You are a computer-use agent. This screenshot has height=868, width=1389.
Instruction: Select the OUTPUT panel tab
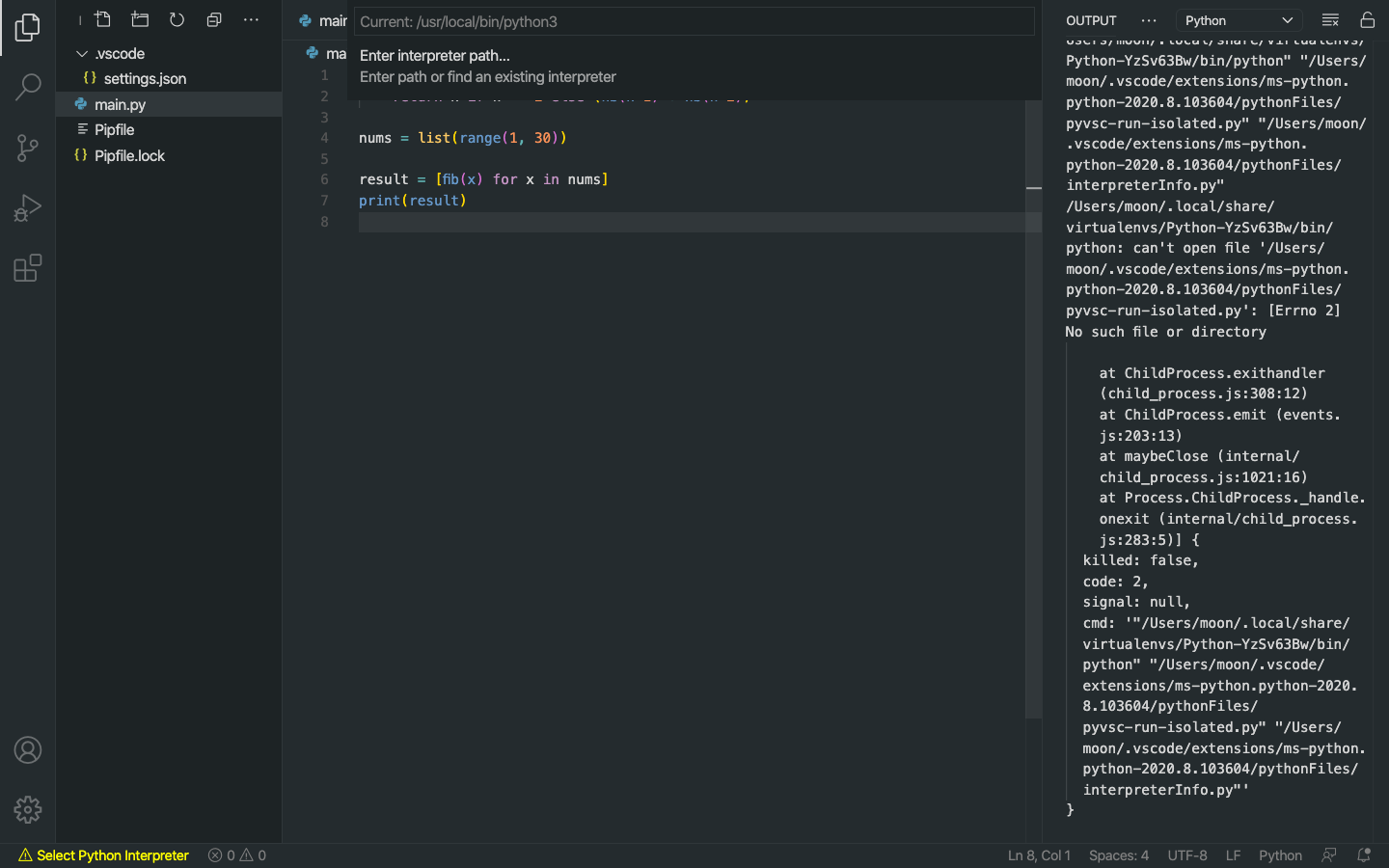1090,20
